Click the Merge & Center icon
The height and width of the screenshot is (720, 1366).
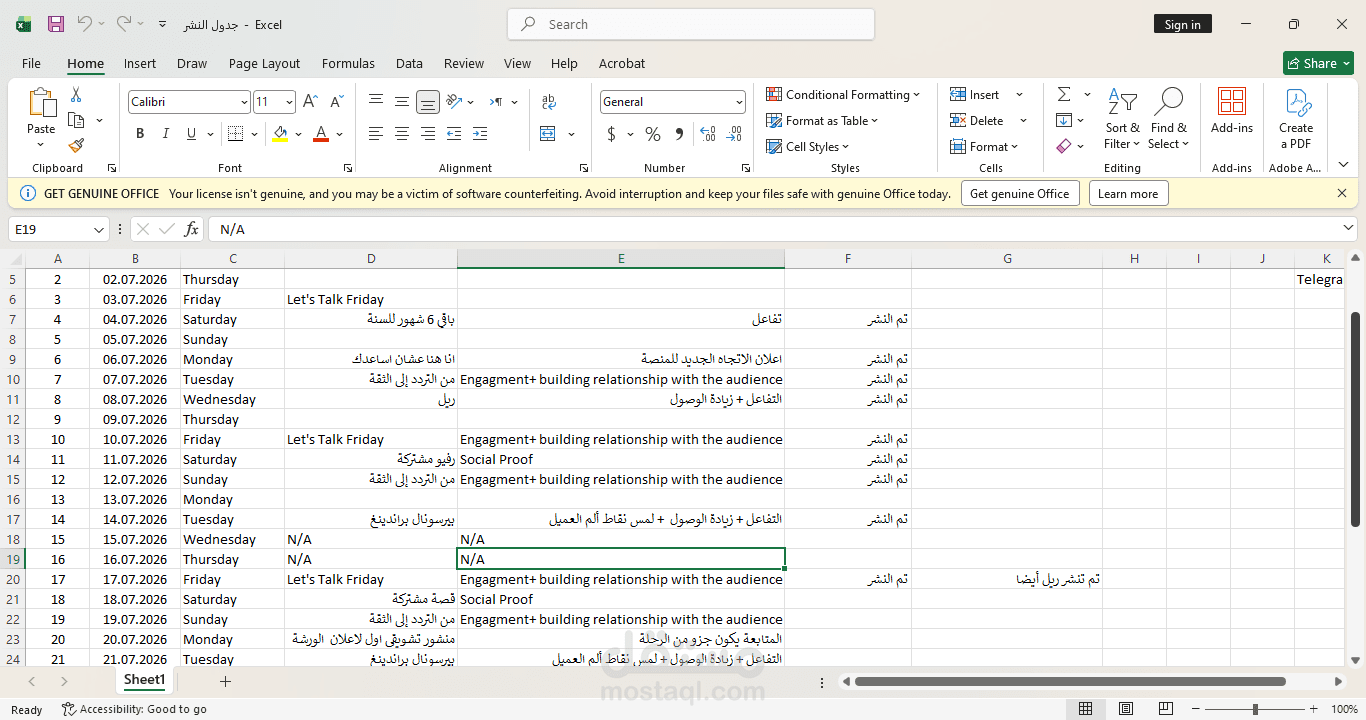point(548,134)
